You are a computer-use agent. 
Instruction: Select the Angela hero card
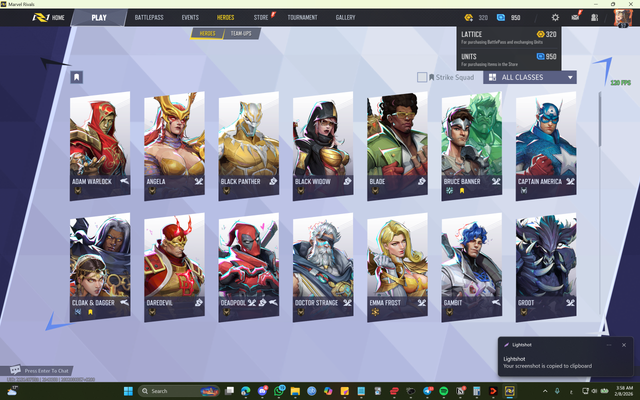pyautogui.click(x=174, y=146)
